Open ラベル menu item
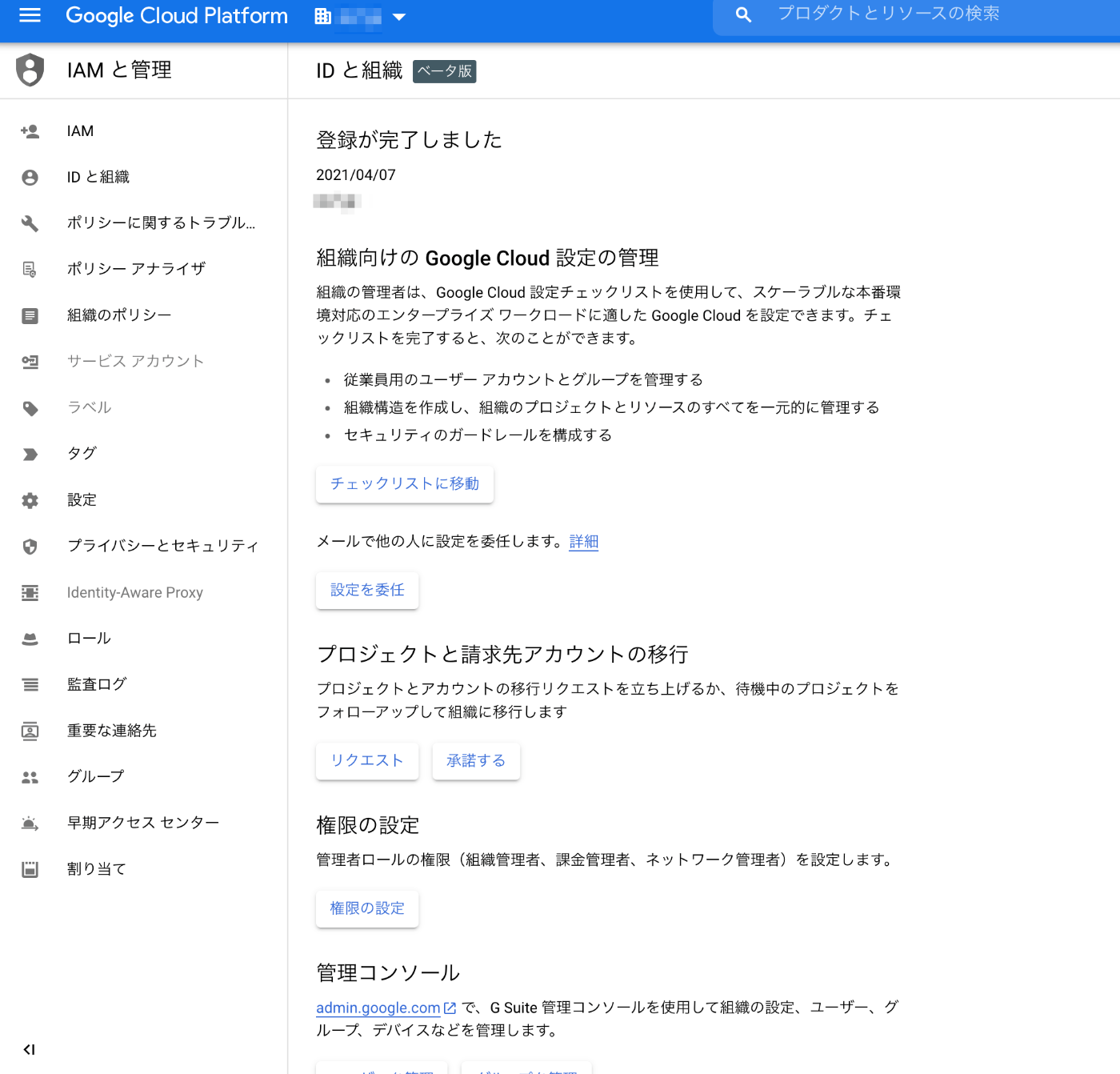1120x1074 pixels. point(144,407)
